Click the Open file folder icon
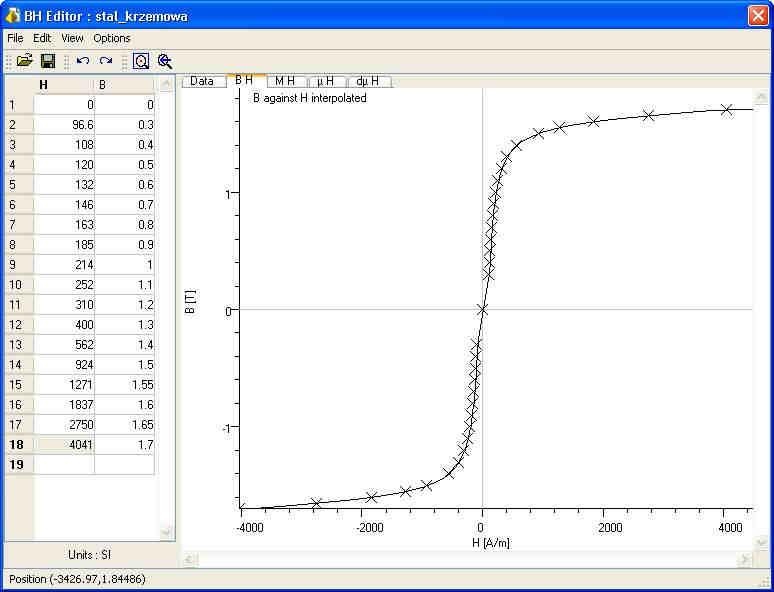Screen dimensions: 774x592 [x=25, y=61]
